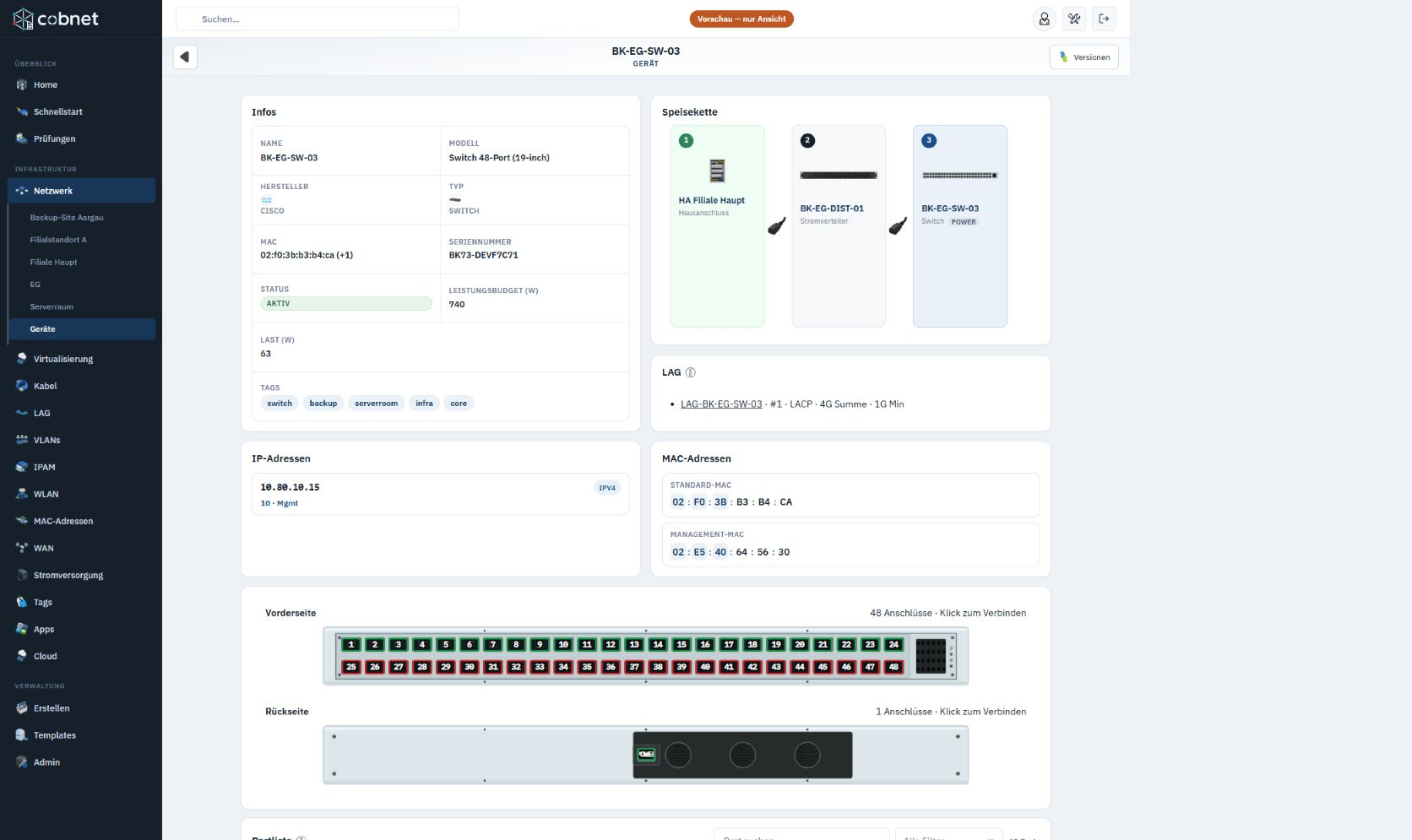Open Admin in sidebar
This screenshot has width=1412, height=840.
81,762
